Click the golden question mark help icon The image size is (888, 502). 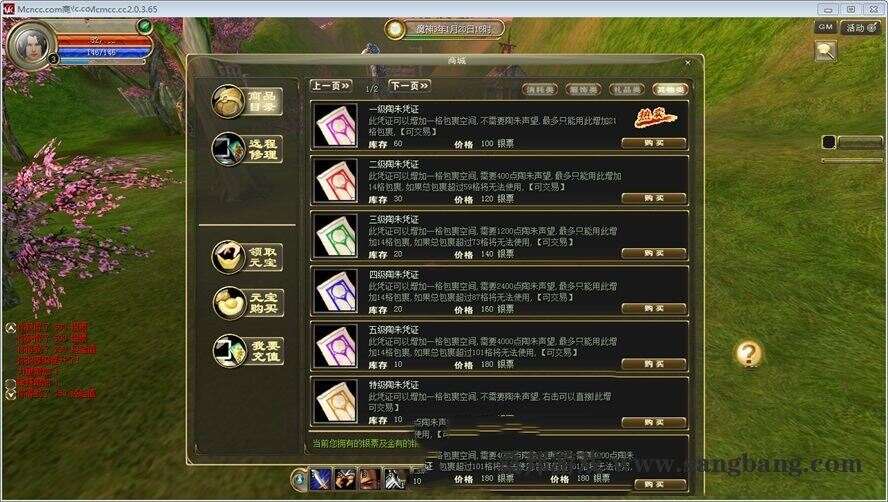pyautogui.click(x=748, y=353)
